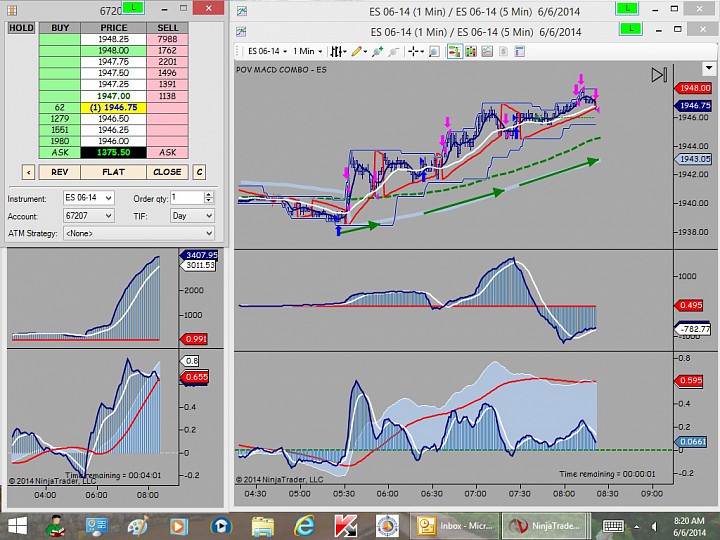This screenshot has width=720, height=540.
Task: Open Windows Start button
Action: point(17,526)
